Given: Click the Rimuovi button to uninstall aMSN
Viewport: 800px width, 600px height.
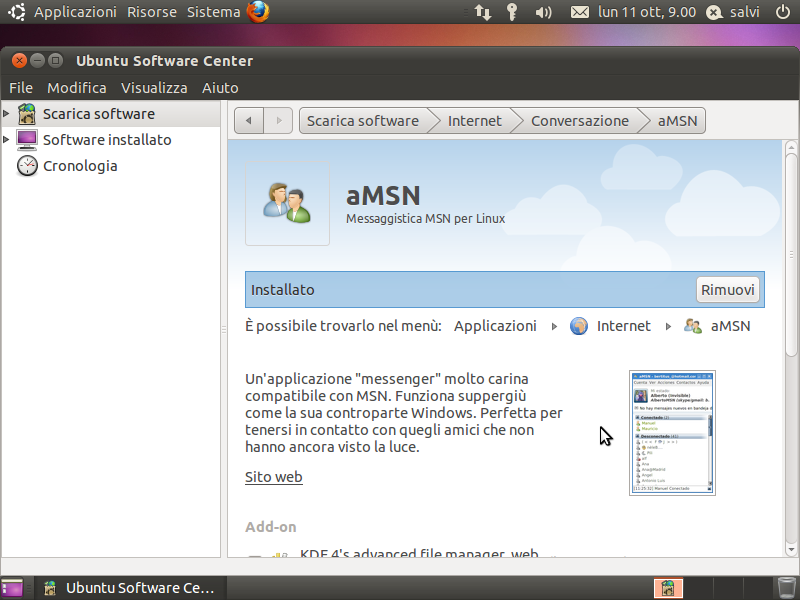Looking at the screenshot, I should [728, 290].
